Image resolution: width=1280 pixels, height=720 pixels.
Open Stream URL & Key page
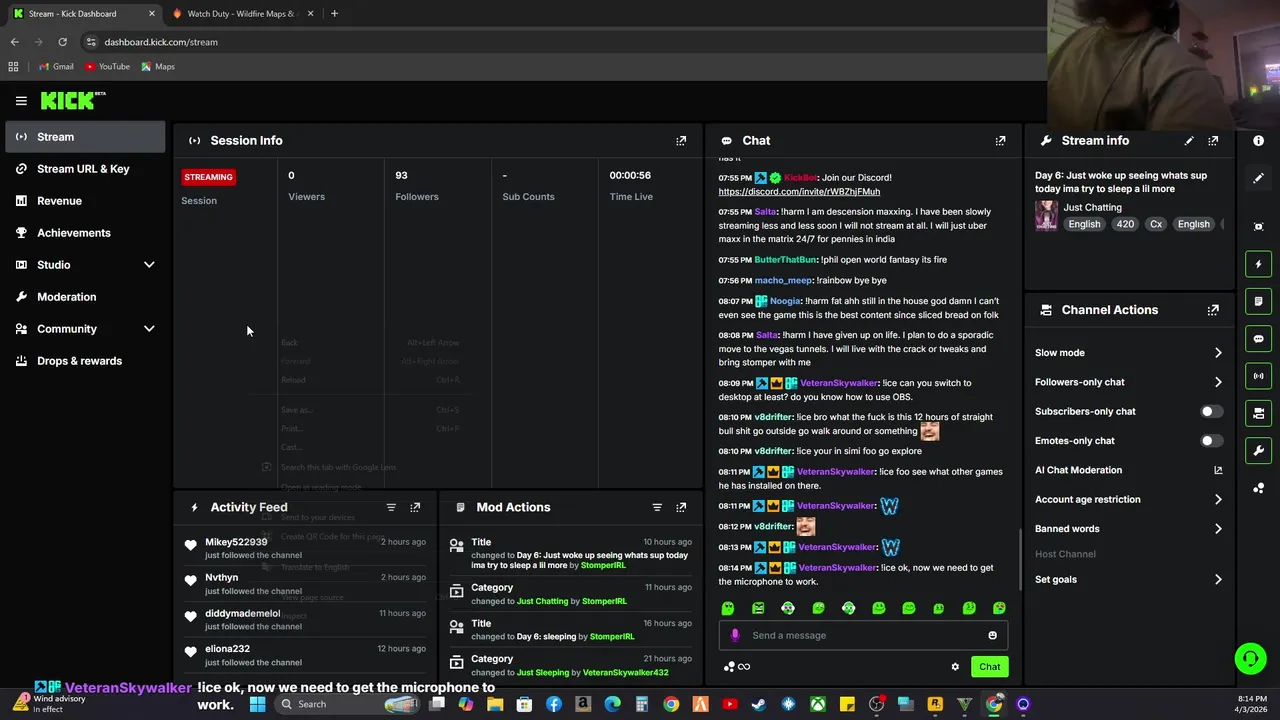click(x=85, y=169)
